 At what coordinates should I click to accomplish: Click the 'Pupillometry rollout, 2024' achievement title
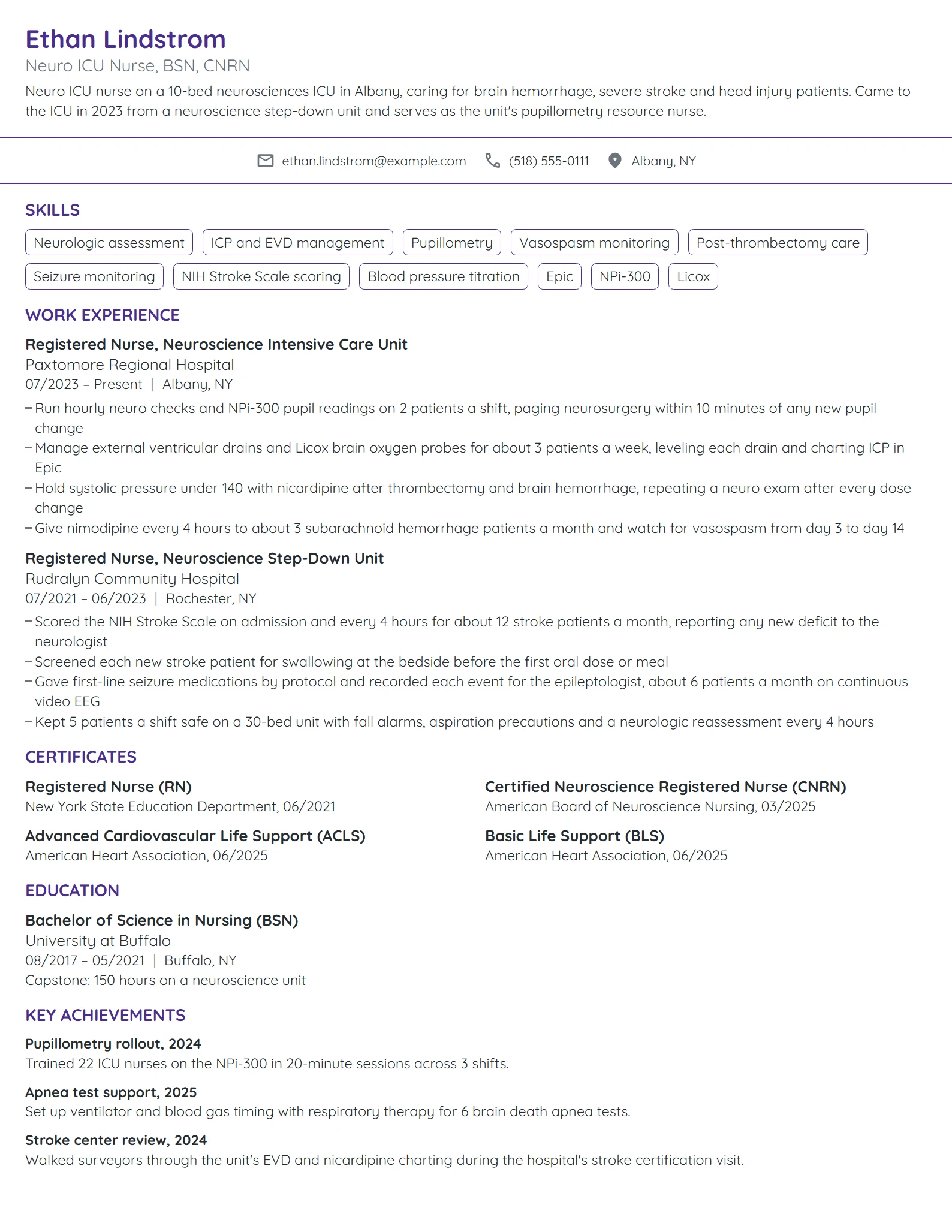click(113, 1044)
